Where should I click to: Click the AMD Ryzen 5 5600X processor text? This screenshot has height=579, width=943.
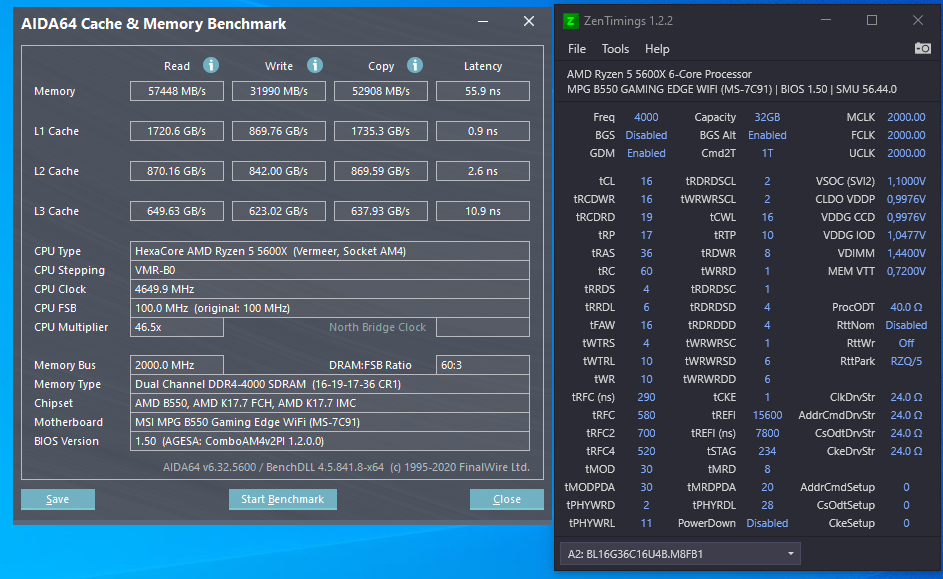(659, 74)
